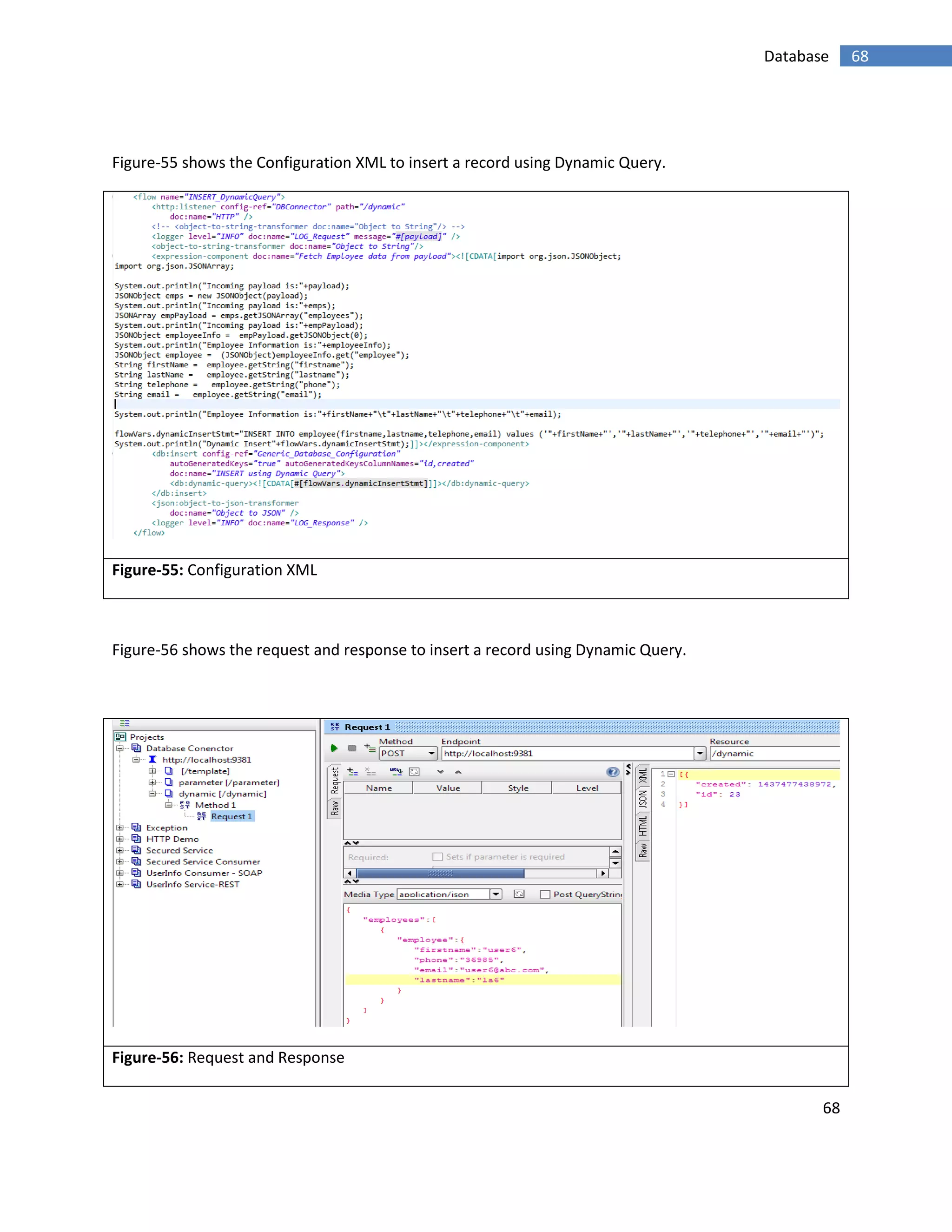Select UserInfo Consumer - SOAP project
The width and height of the screenshot is (952, 1232).
pos(204,873)
